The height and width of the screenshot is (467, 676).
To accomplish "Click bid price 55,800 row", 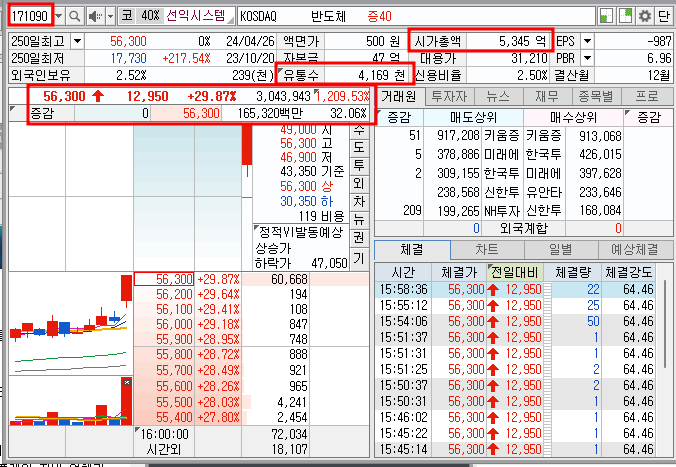I will click(x=164, y=354).
